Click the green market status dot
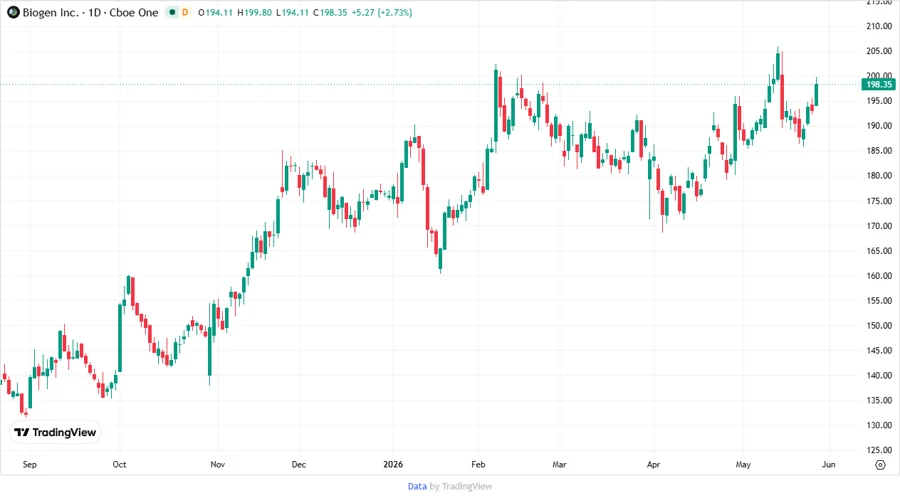 [x=172, y=12]
